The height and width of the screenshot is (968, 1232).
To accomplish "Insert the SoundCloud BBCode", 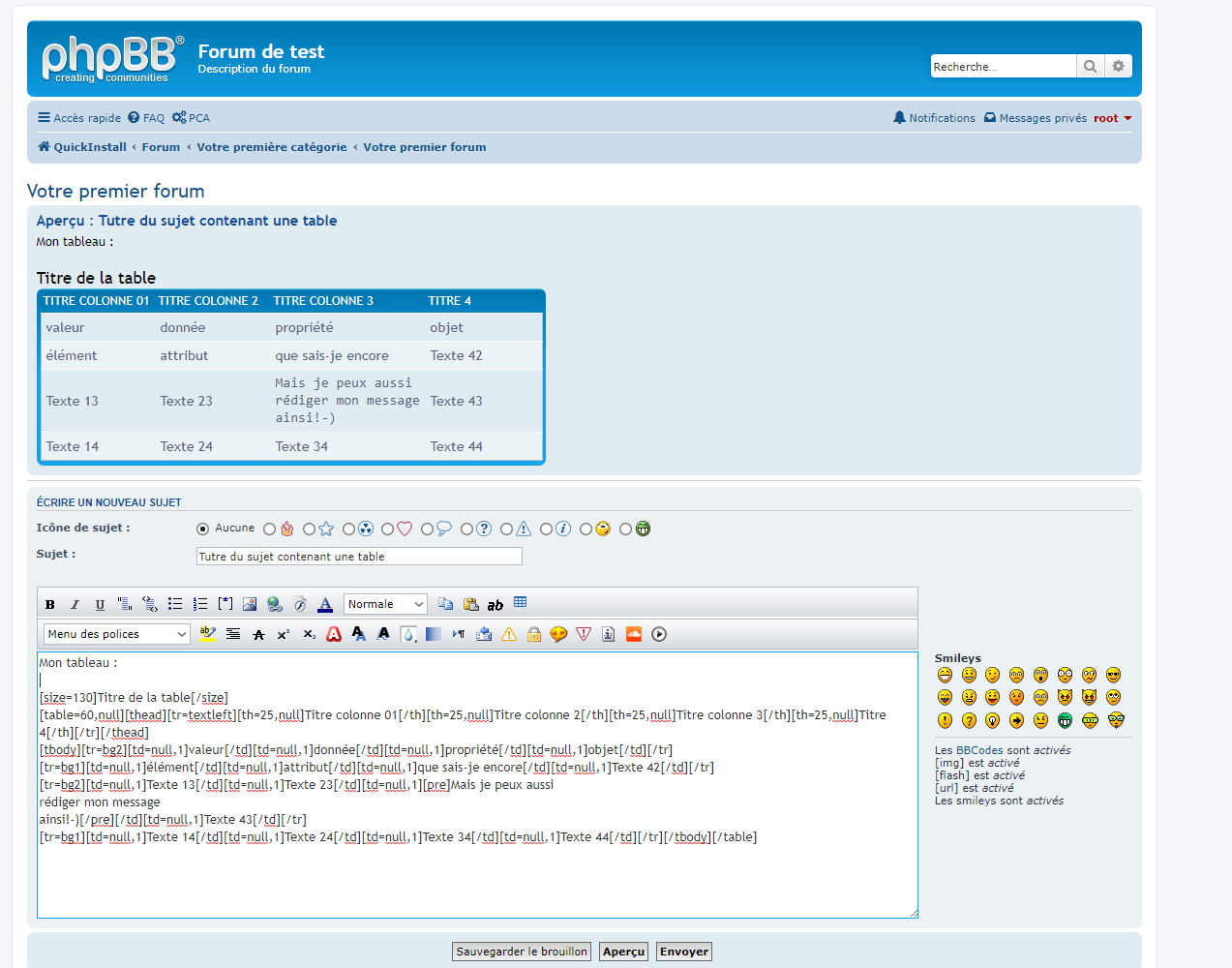I will (634, 634).
